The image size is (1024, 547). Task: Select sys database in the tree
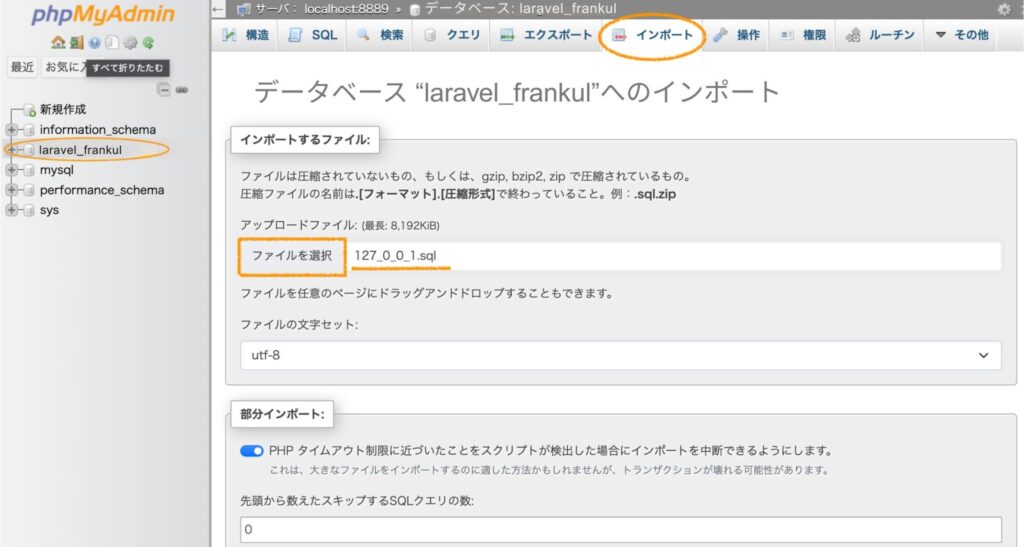pyautogui.click(x=49, y=210)
